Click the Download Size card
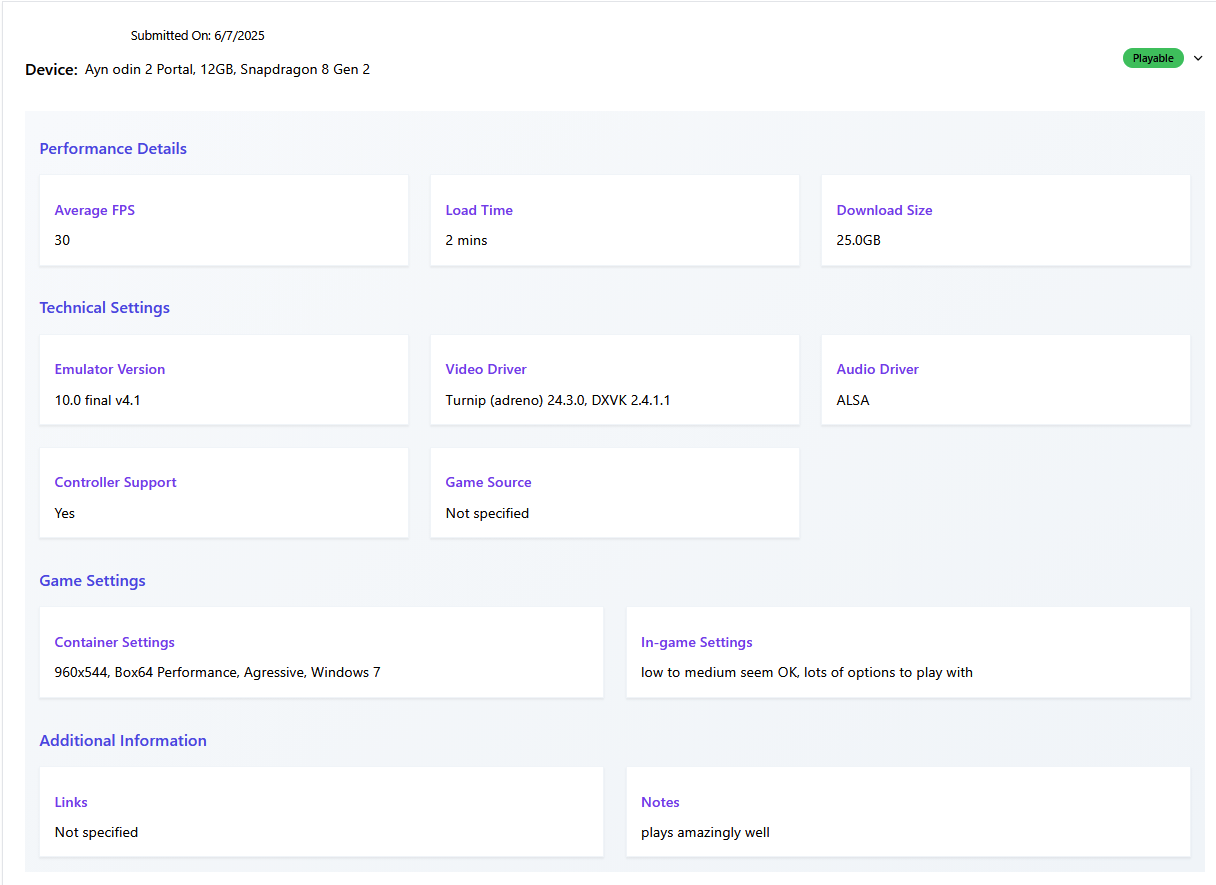This screenshot has width=1216, height=885. point(1005,221)
